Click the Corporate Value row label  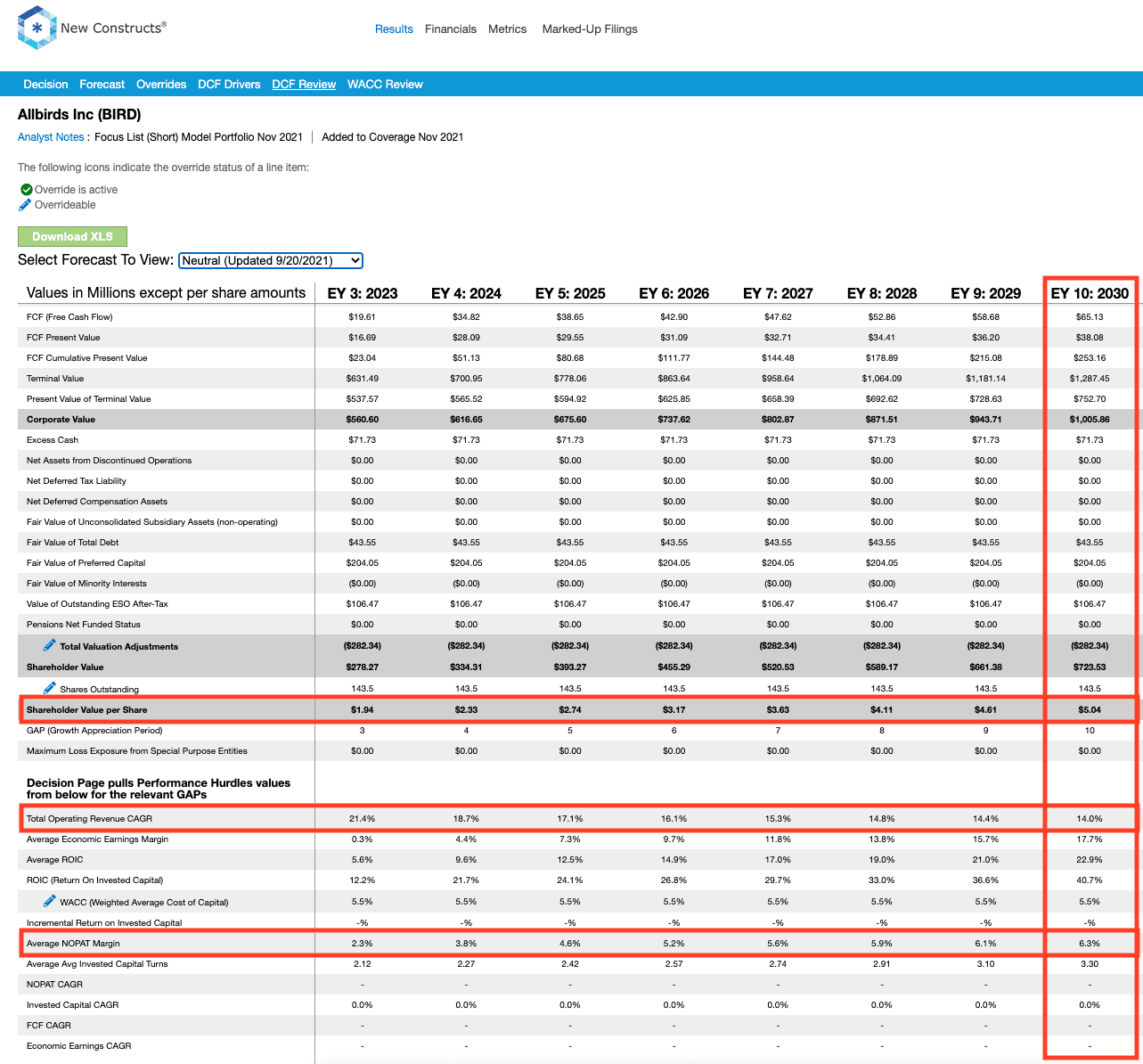click(x=61, y=420)
